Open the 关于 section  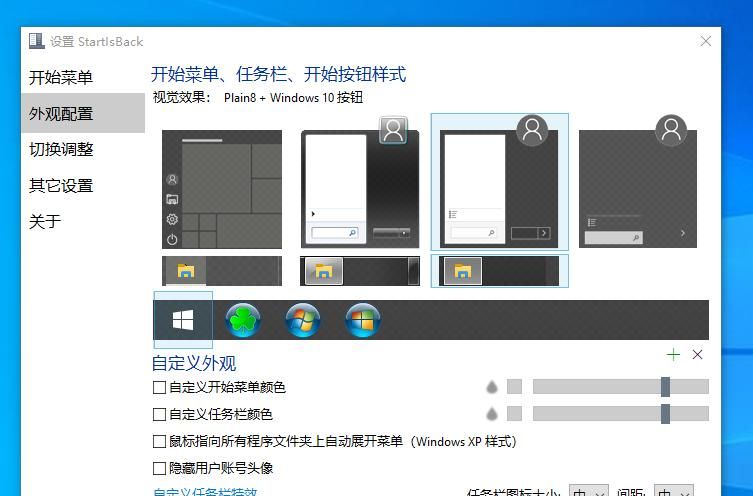(45, 221)
